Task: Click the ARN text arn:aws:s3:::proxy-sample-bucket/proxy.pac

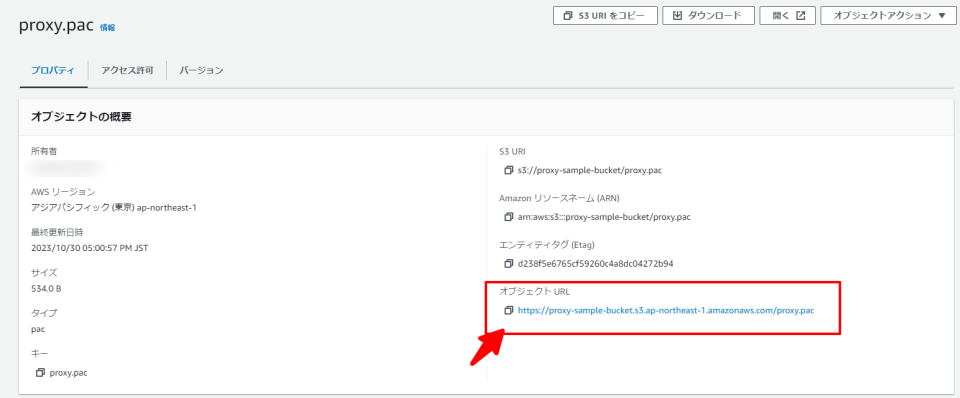Action: pyautogui.click(x=604, y=217)
